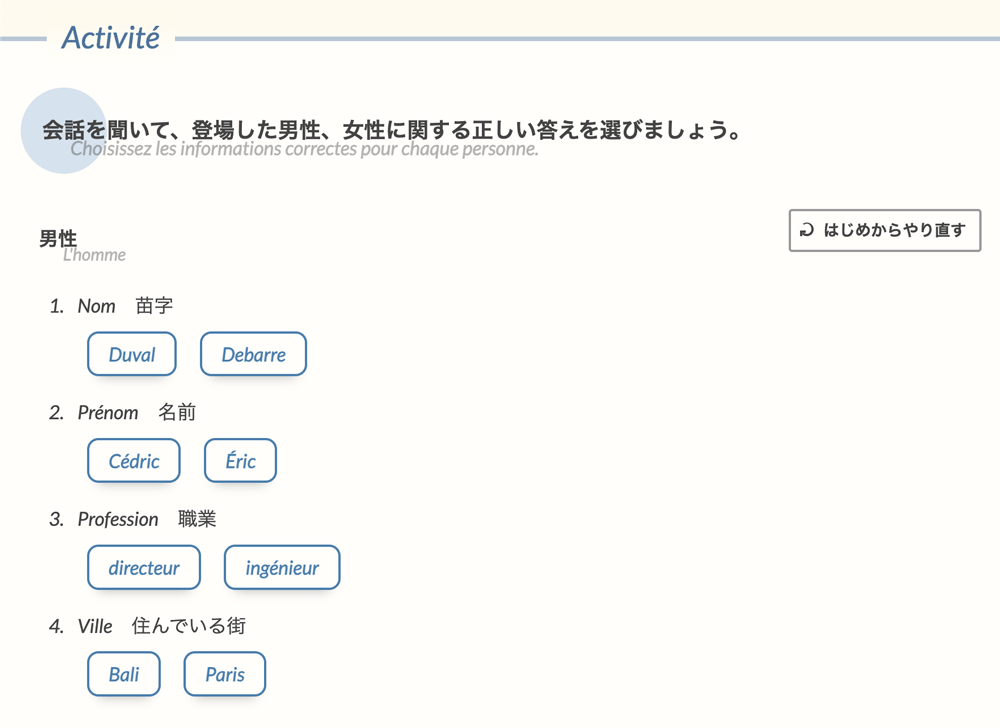Screen dimensions: 1000x728
Task: Choose Paris as the city
Action: 225,674
